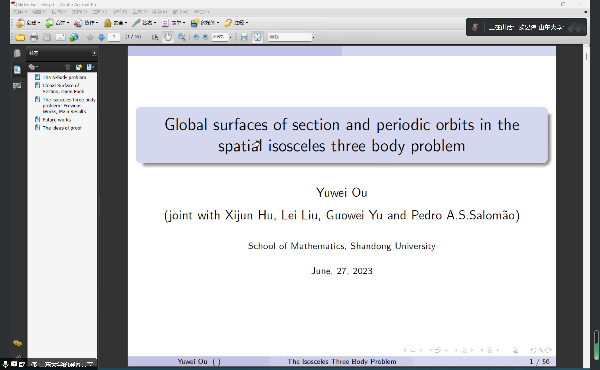Open 'Future works' bookmark
Screen dimensions: 600x370
[x=57, y=120]
